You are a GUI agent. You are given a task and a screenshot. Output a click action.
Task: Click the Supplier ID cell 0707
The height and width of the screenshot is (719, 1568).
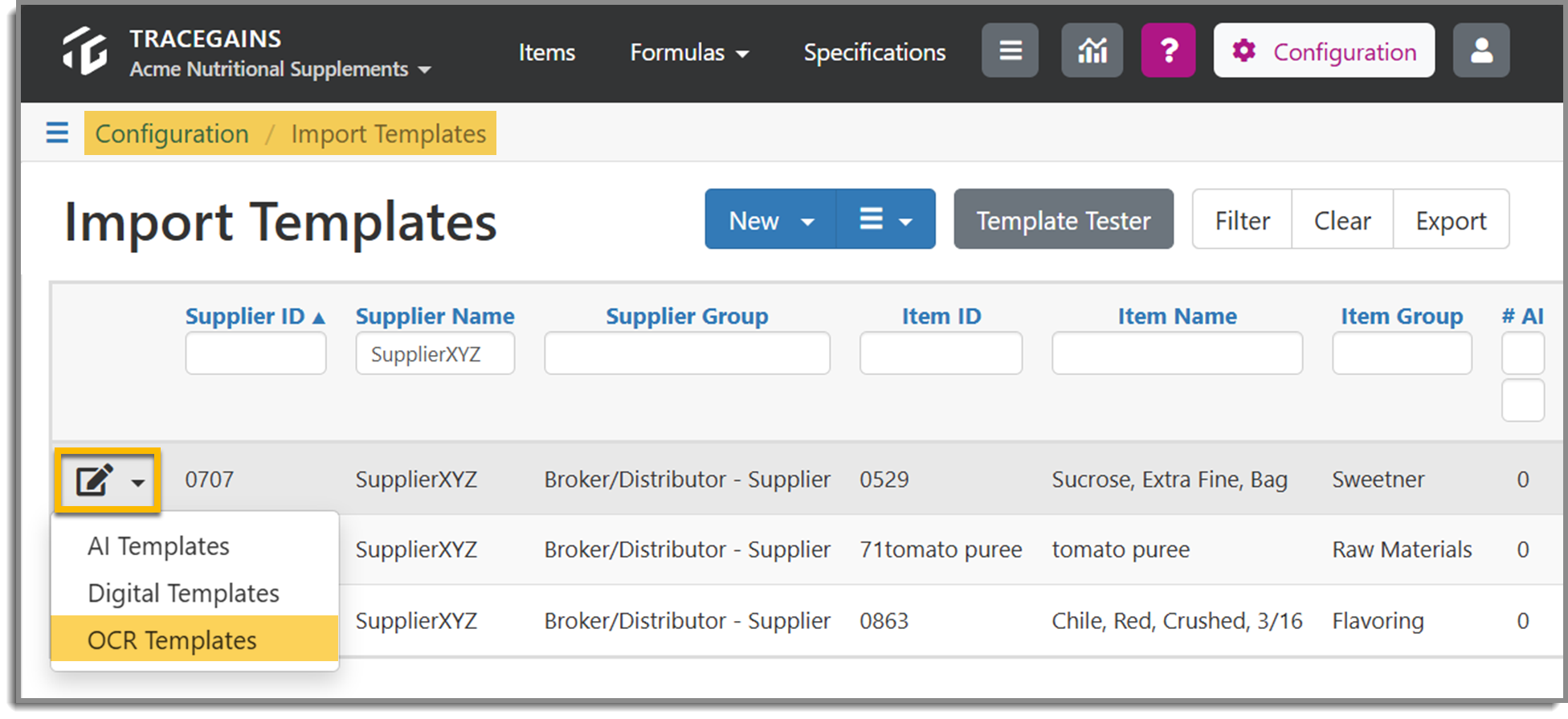tap(209, 480)
